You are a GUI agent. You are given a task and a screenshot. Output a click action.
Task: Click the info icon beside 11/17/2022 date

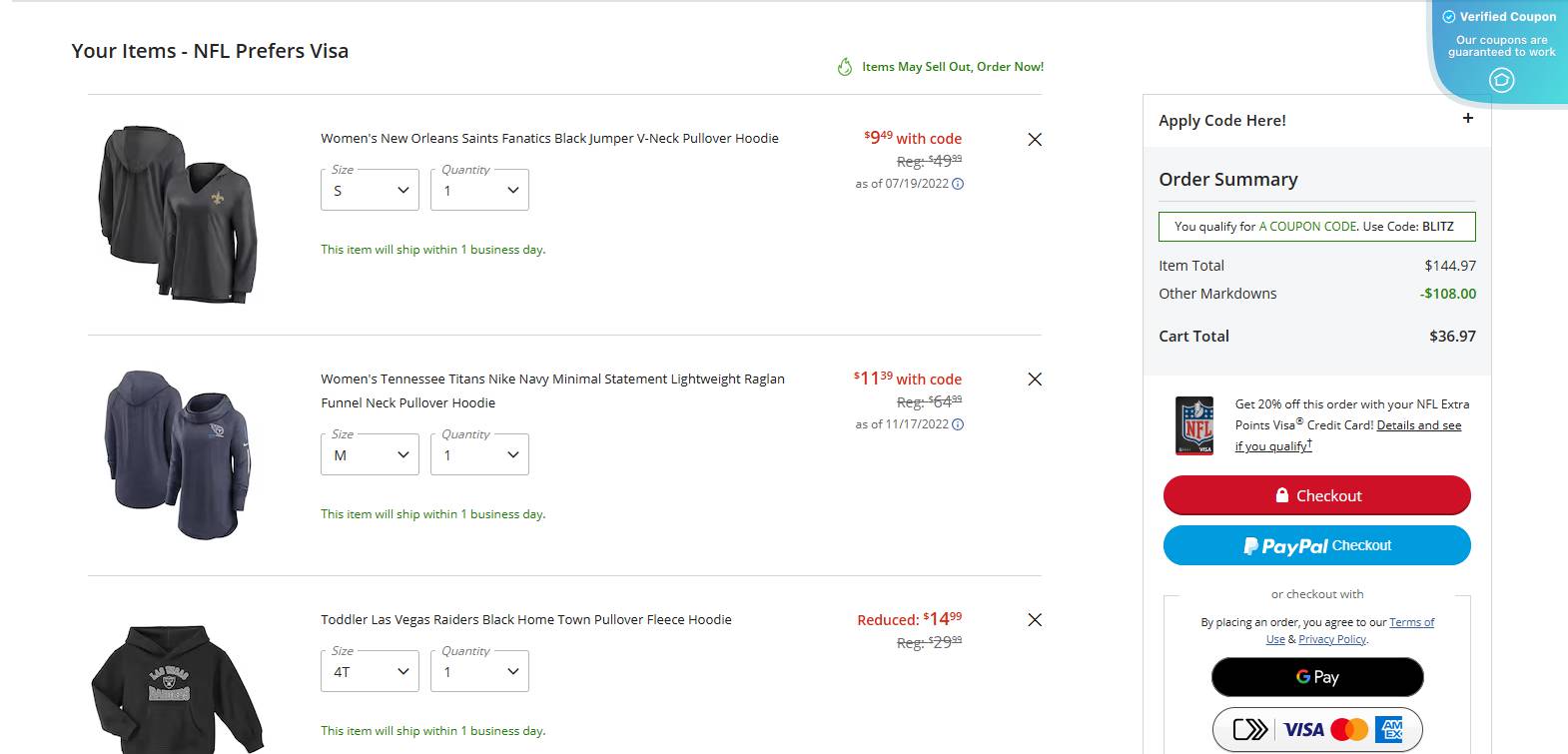pyautogui.click(x=958, y=424)
